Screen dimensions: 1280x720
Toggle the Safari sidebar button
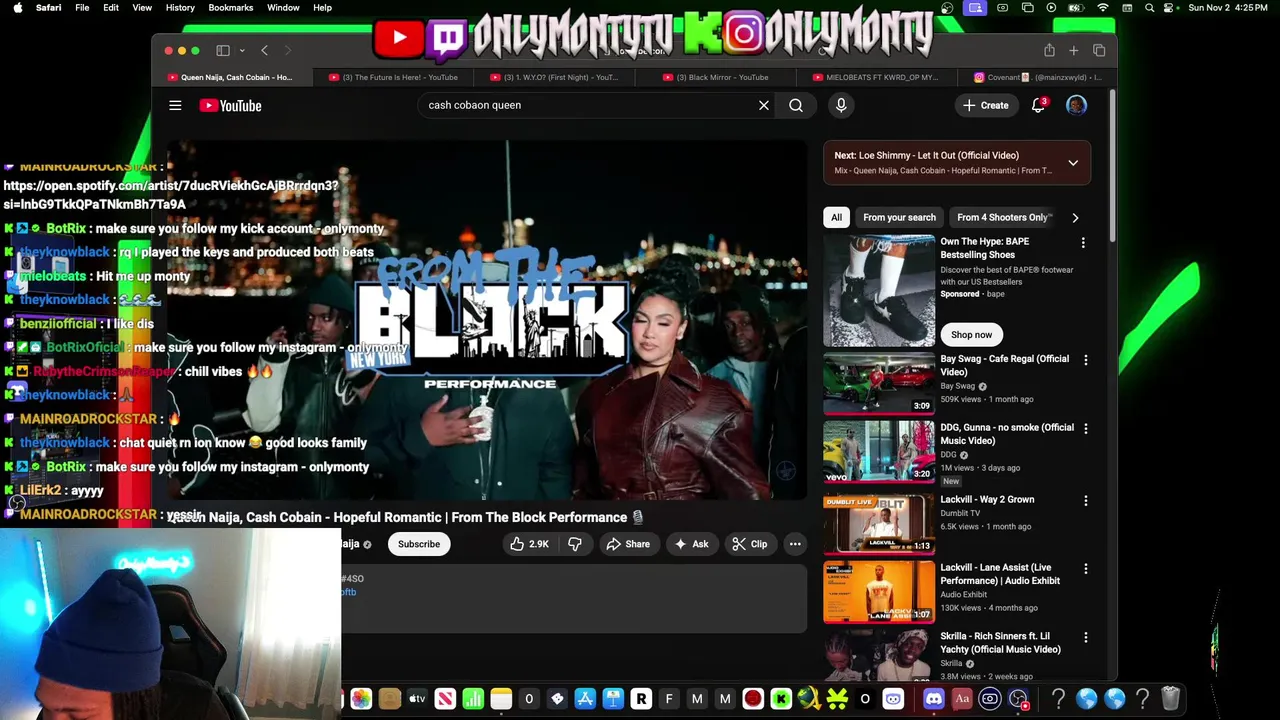tap(223, 50)
